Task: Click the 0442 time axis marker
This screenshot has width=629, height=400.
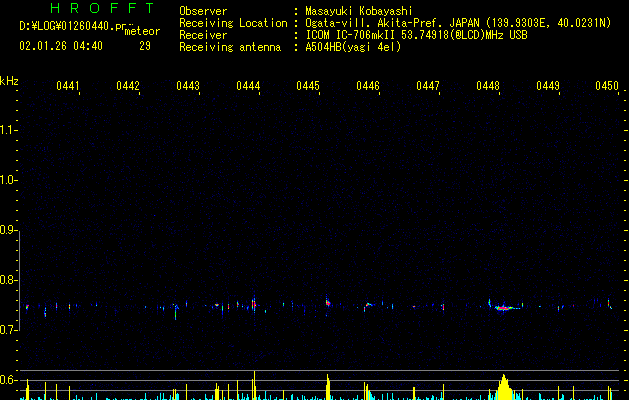Action: [128, 86]
